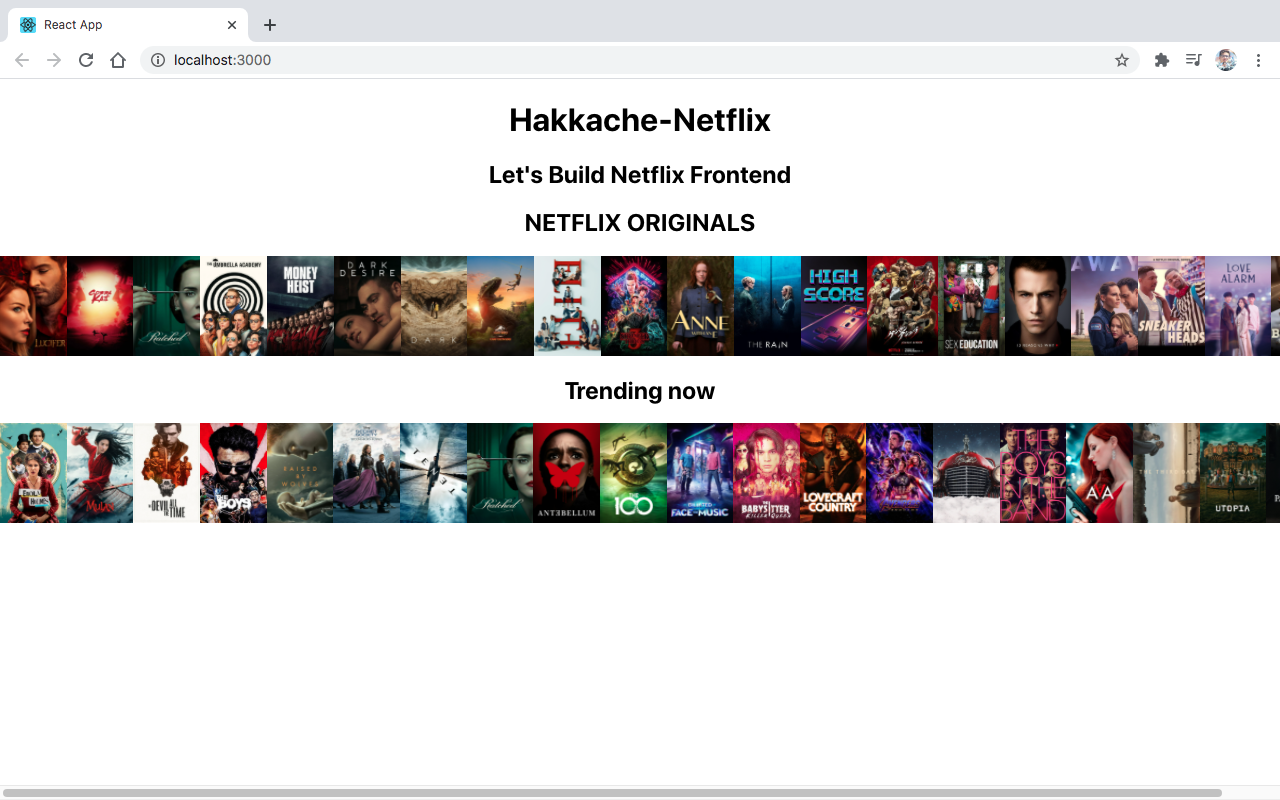Open the Cobra Kai poster
Image resolution: width=1280 pixels, height=800 pixels.
(100, 306)
